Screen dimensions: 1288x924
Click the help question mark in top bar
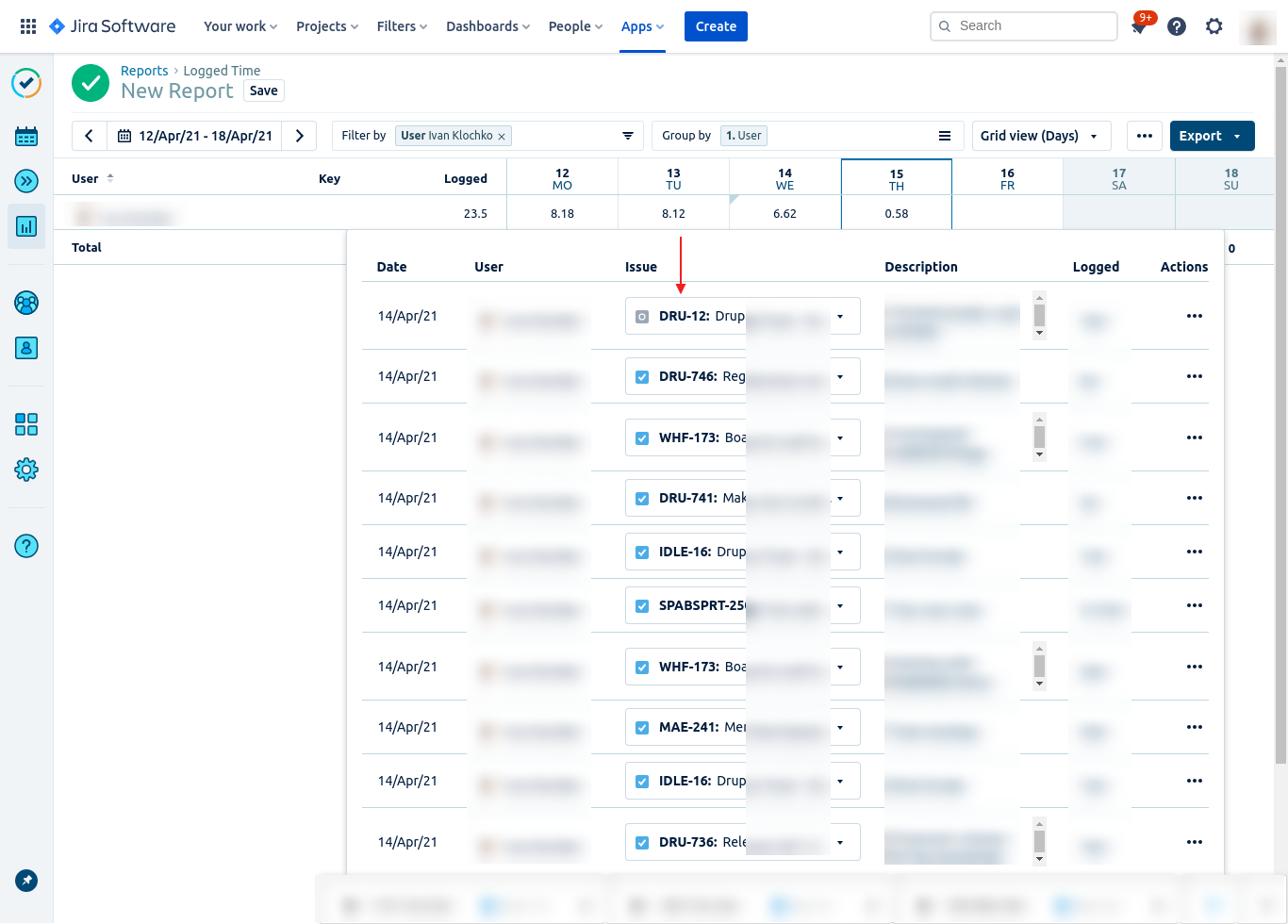1177,26
